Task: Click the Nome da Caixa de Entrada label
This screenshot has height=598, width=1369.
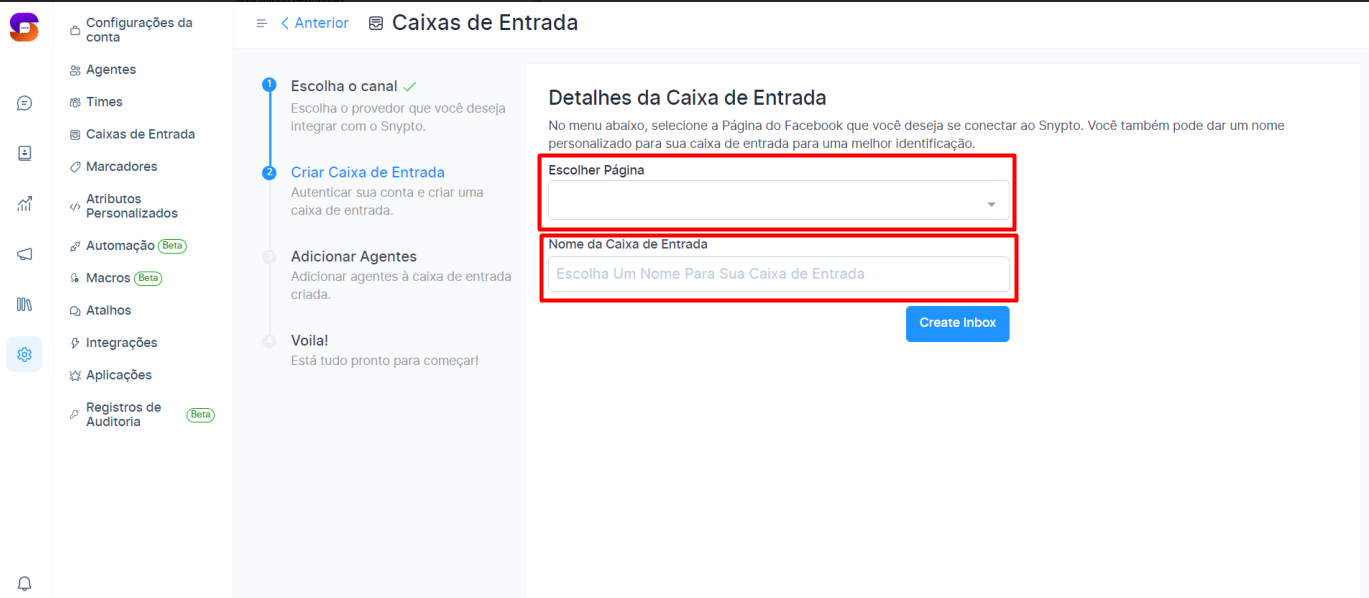Action: tap(628, 244)
